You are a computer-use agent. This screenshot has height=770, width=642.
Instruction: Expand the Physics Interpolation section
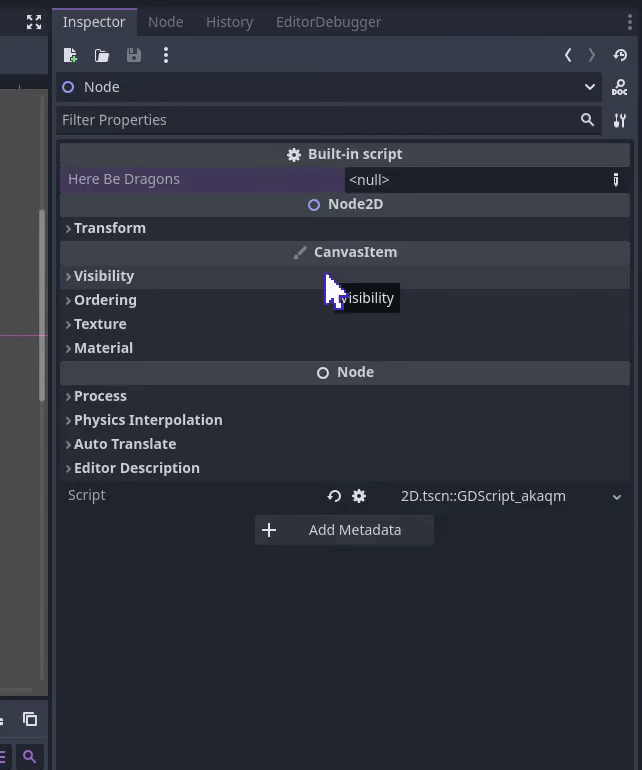click(x=147, y=420)
